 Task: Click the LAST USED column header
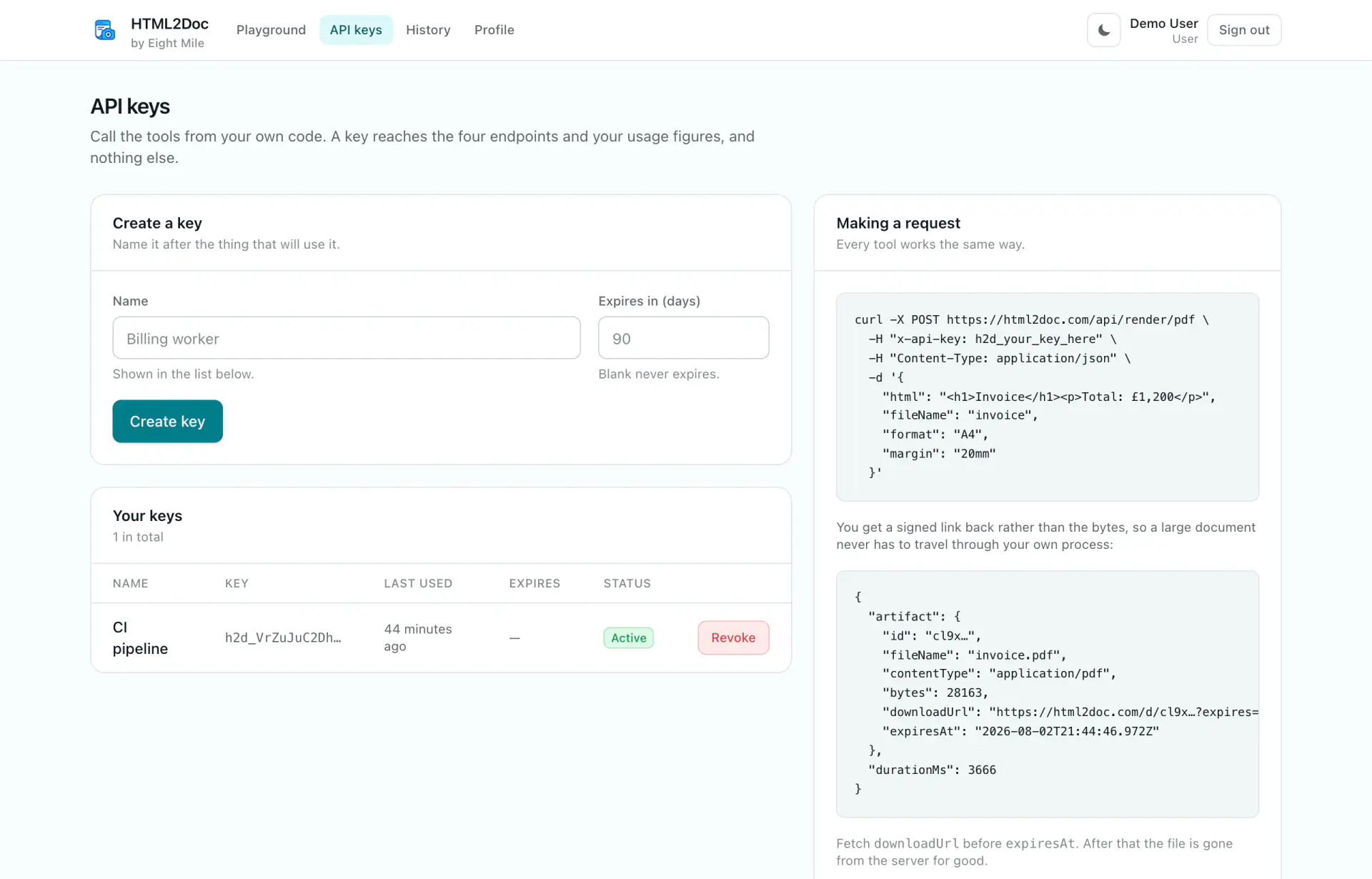418,583
